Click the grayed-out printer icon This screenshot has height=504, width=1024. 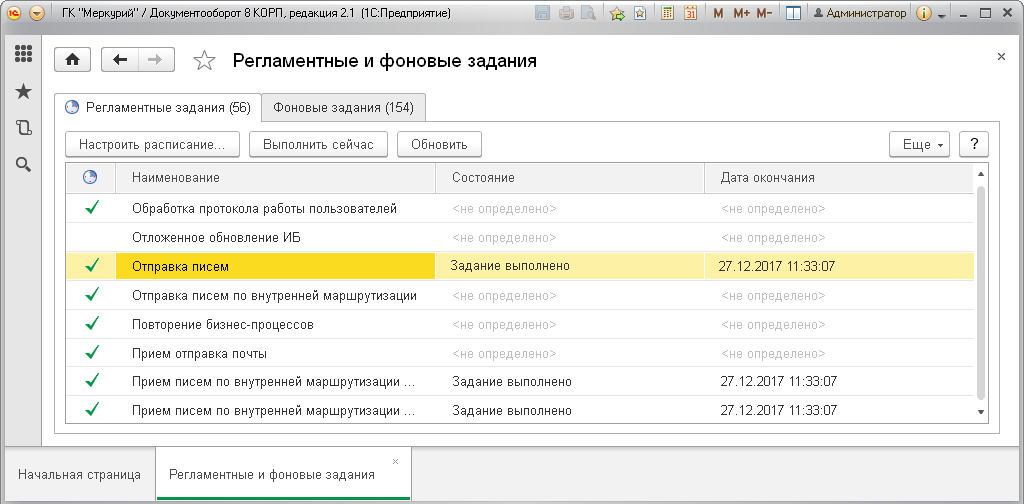[566, 13]
